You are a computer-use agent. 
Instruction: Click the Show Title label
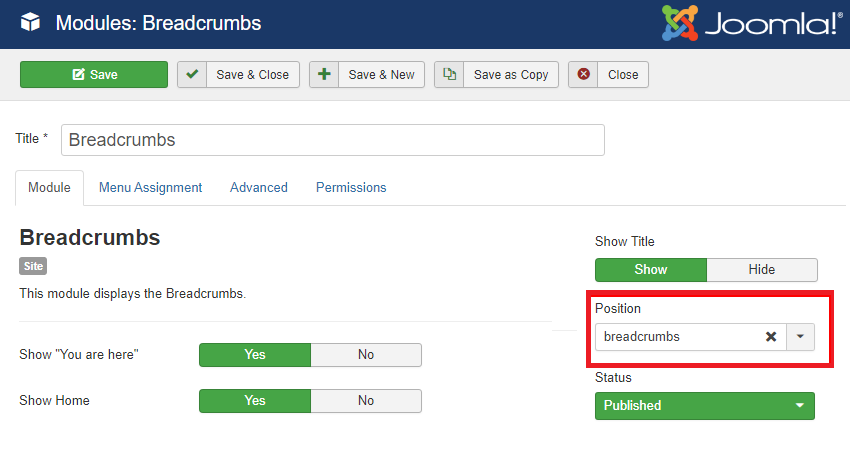(624, 241)
